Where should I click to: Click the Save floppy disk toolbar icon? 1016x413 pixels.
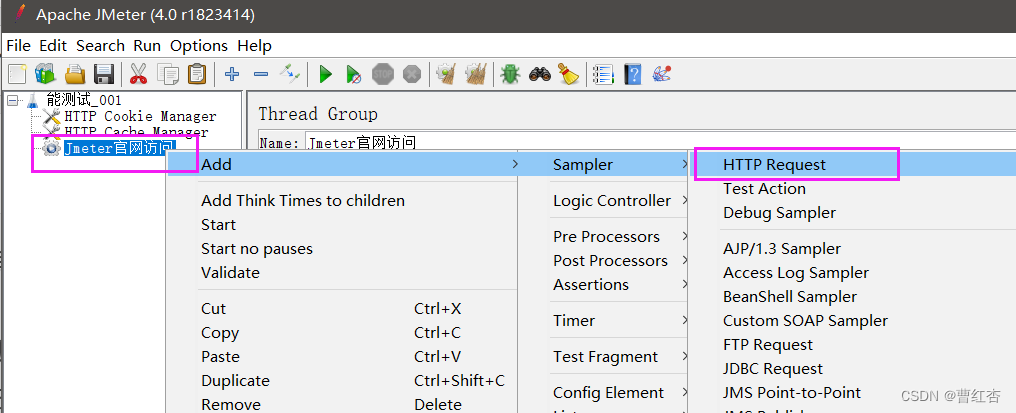point(104,74)
